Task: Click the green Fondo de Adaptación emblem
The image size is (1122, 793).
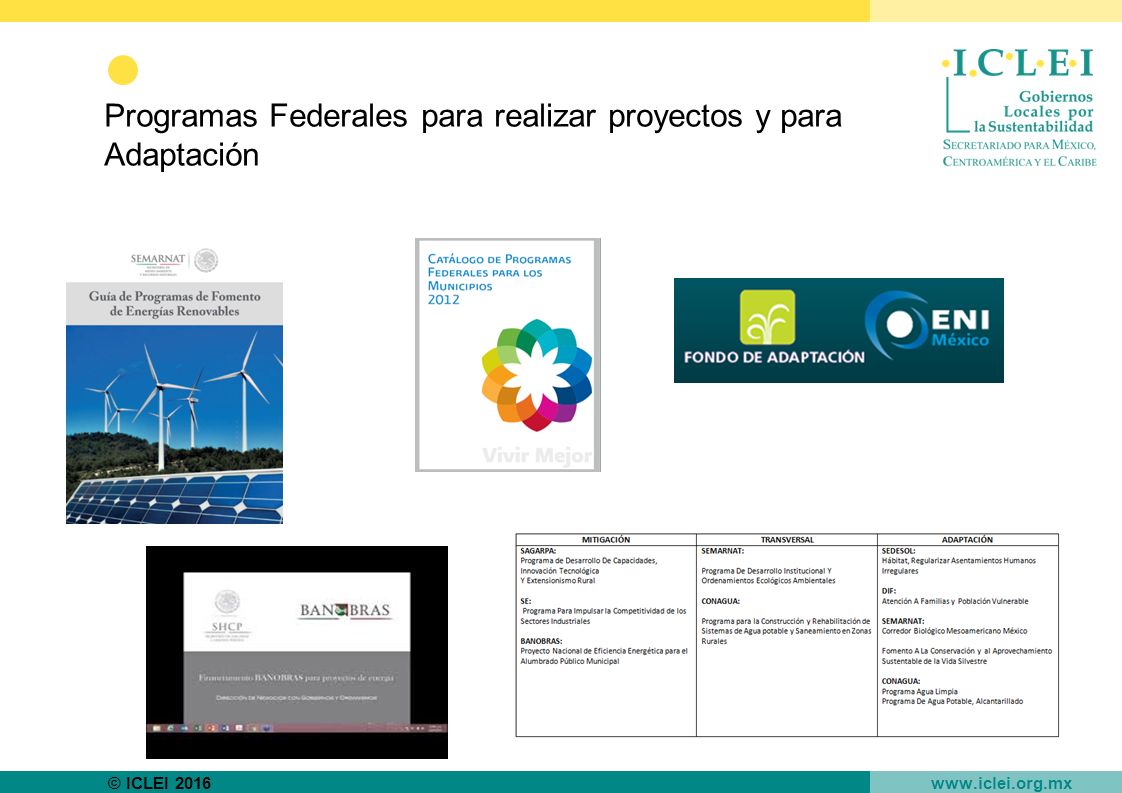Action: (767, 317)
